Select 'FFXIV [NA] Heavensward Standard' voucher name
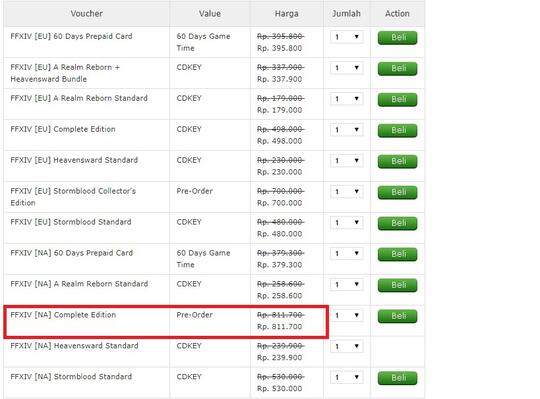This screenshot has height=399, width=540. [74, 346]
